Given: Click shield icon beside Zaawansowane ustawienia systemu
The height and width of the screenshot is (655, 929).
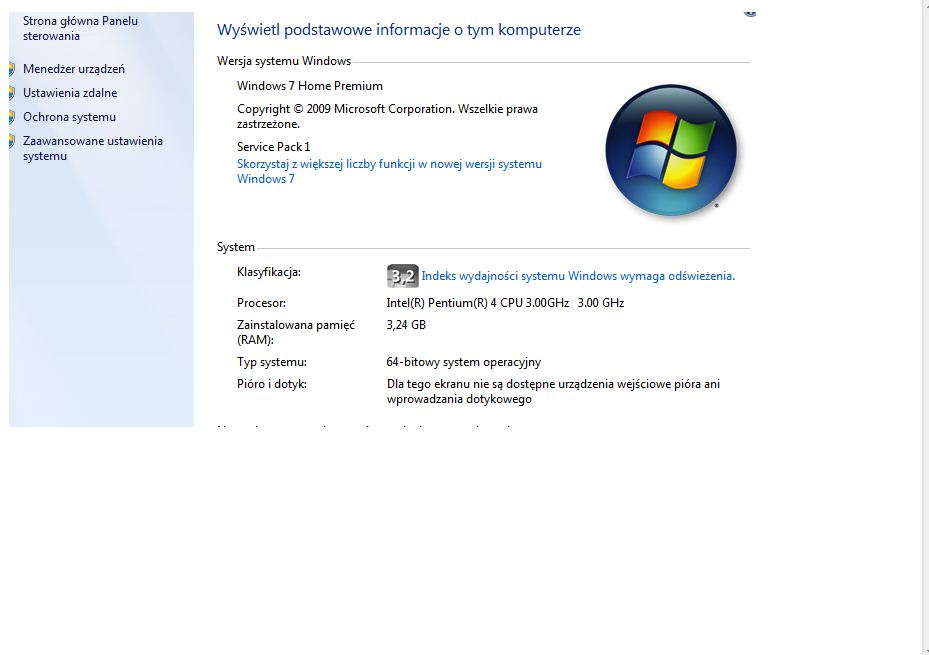Looking at the screenshot, I should point(12,141).
